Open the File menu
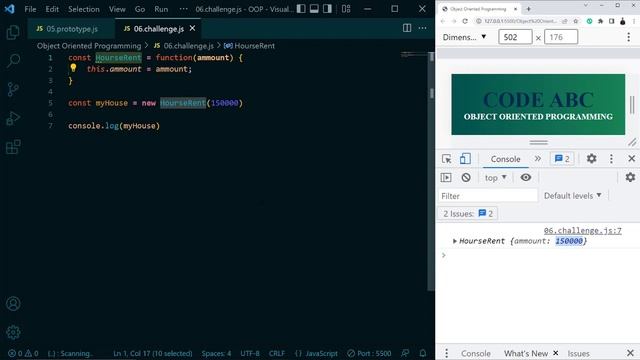The image size is (640, 360). pyautogui.click(x=30, y=9)
